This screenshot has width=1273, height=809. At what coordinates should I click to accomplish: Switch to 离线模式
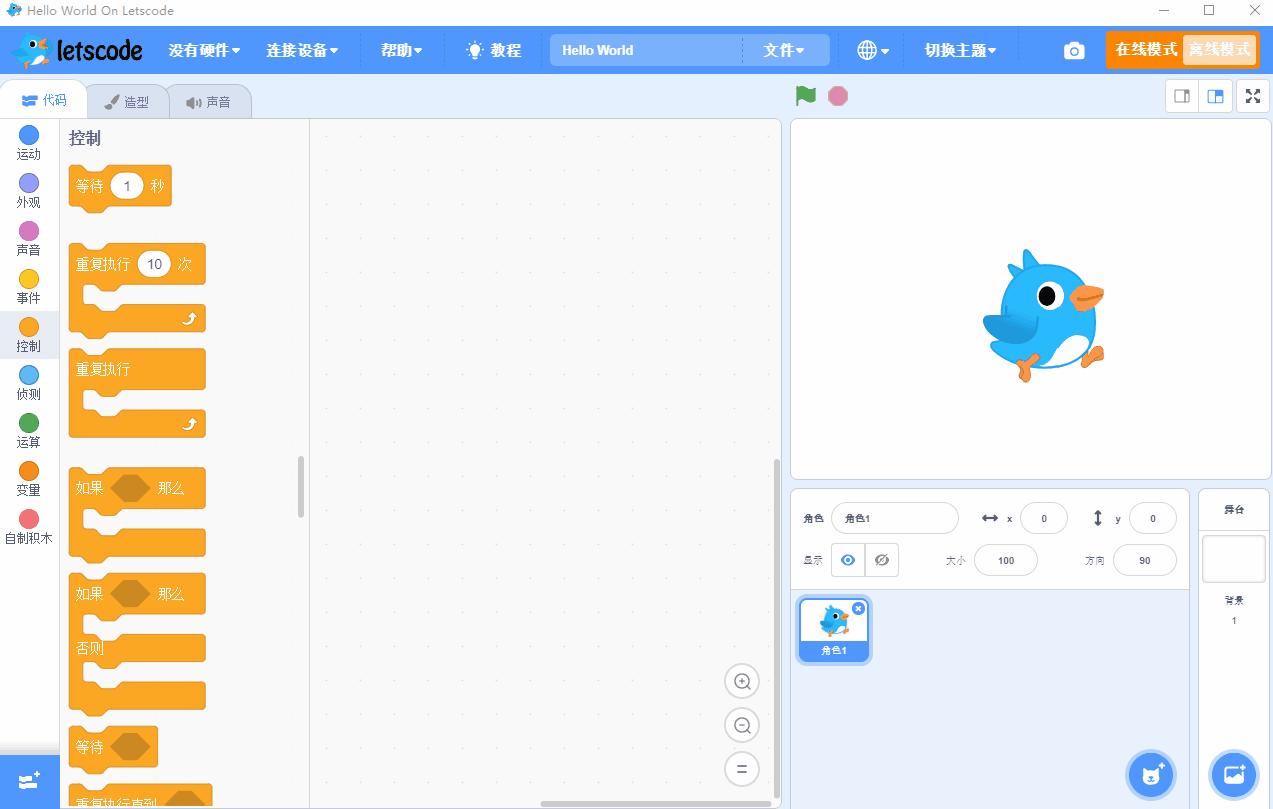pos(1219,49)
